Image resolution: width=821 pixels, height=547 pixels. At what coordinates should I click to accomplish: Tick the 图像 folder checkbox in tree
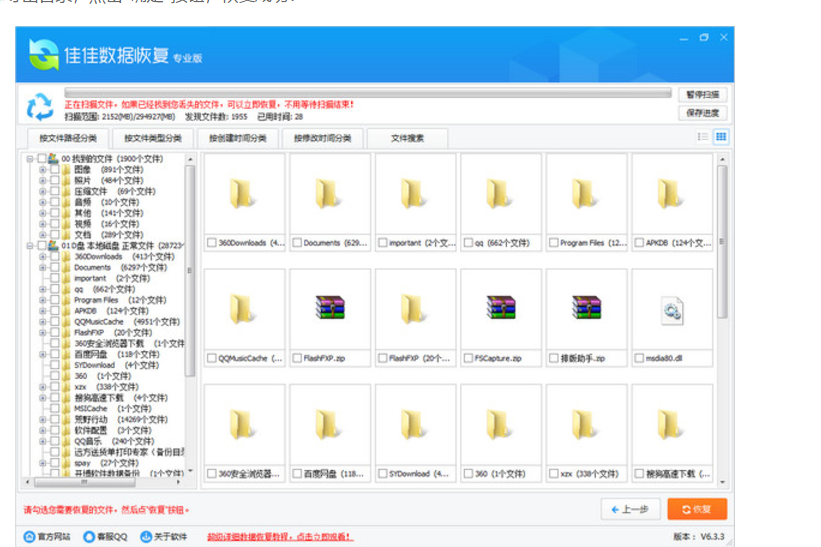point(54,170)
